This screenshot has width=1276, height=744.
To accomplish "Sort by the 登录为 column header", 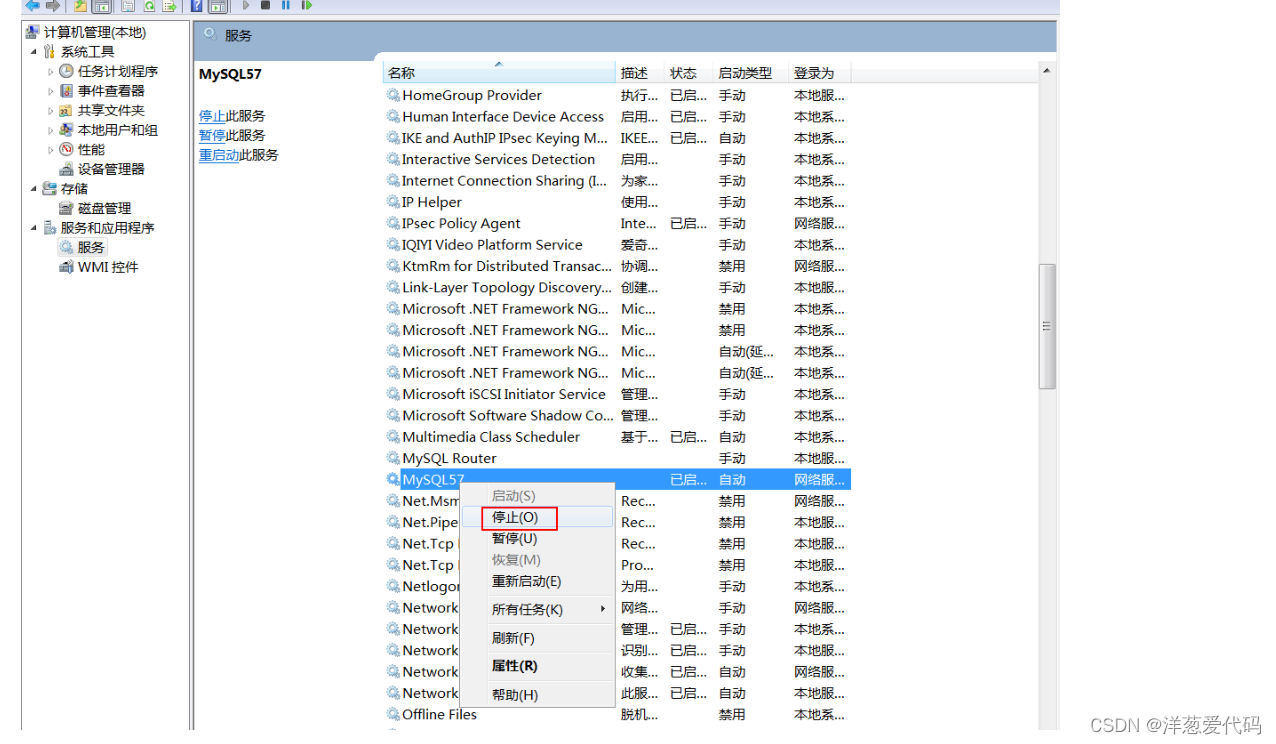I will pos(819,73).
